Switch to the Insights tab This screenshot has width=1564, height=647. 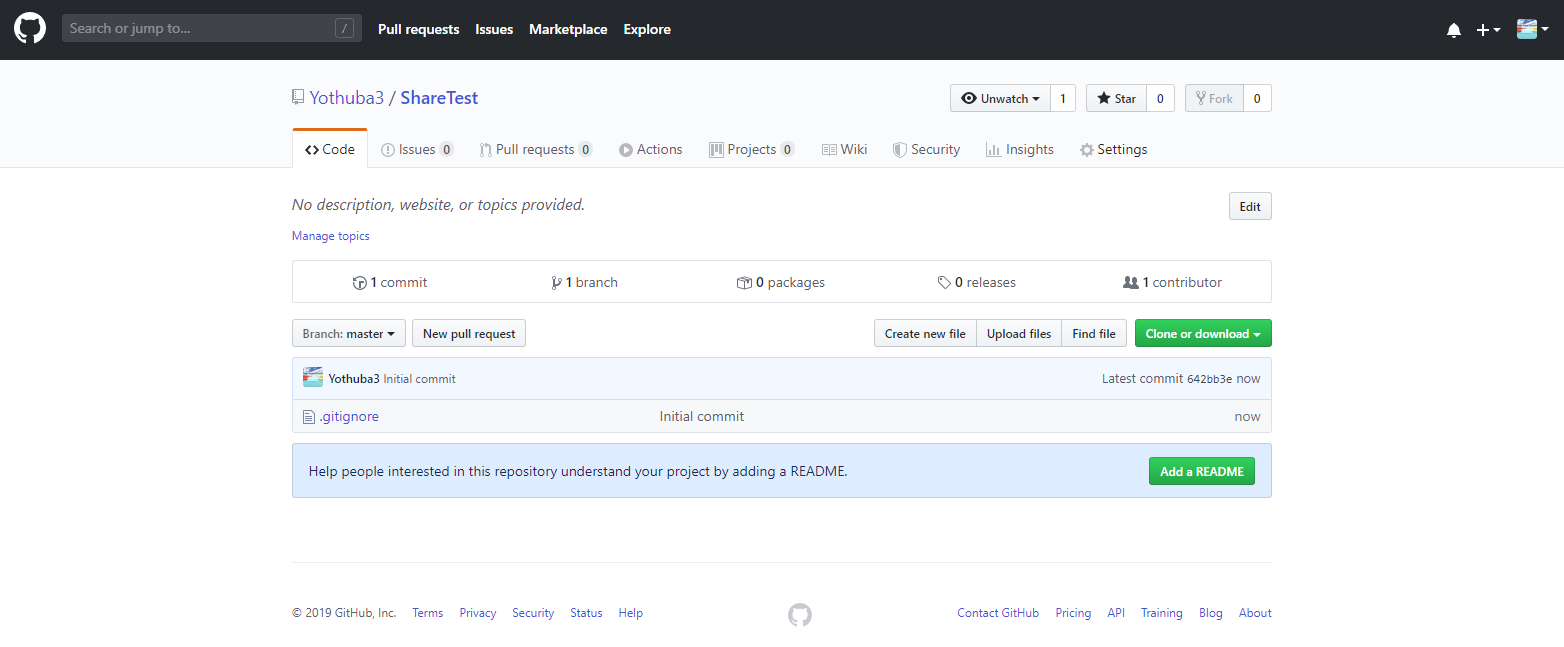(1019, 149)
